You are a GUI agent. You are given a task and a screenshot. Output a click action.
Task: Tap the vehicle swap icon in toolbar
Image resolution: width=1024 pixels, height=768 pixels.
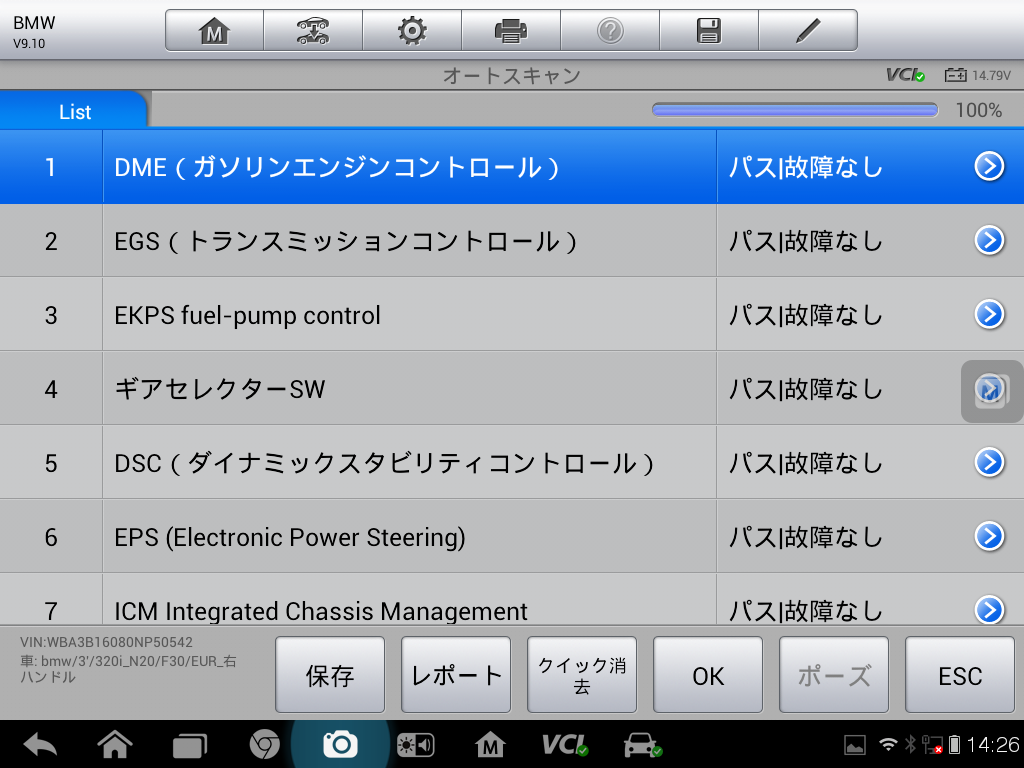click(x=313, y=31)
